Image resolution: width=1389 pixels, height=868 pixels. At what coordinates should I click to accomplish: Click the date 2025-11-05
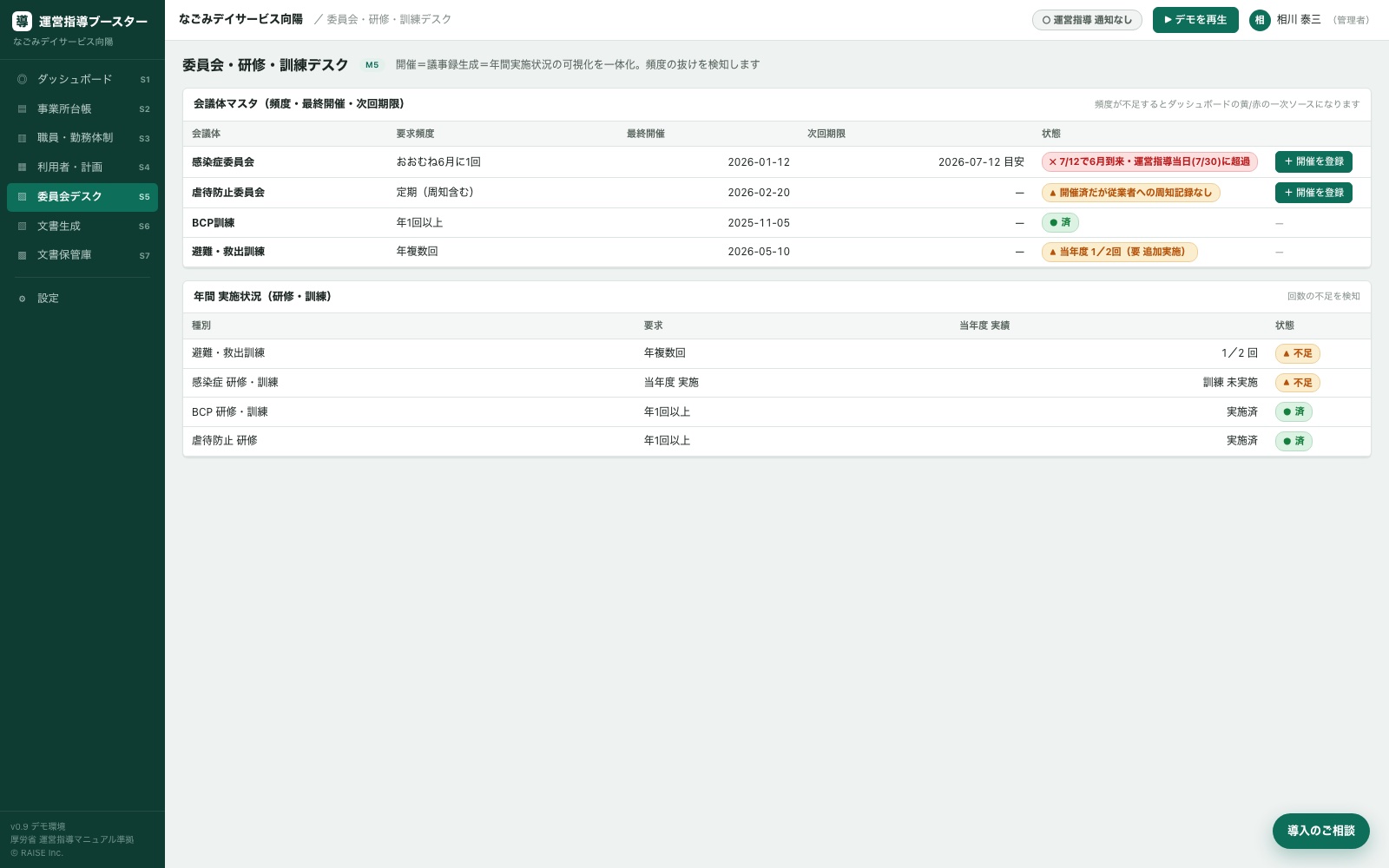tap(759, 223)
